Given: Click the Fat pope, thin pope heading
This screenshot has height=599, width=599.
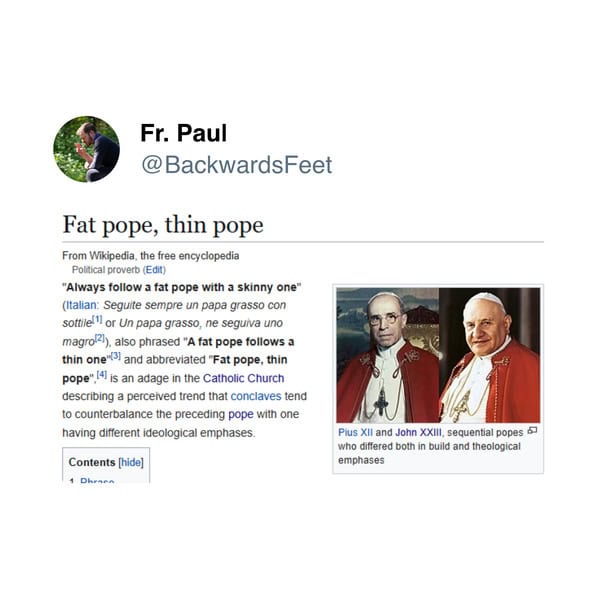Looking at the screenshot, I should coord(163,225).
